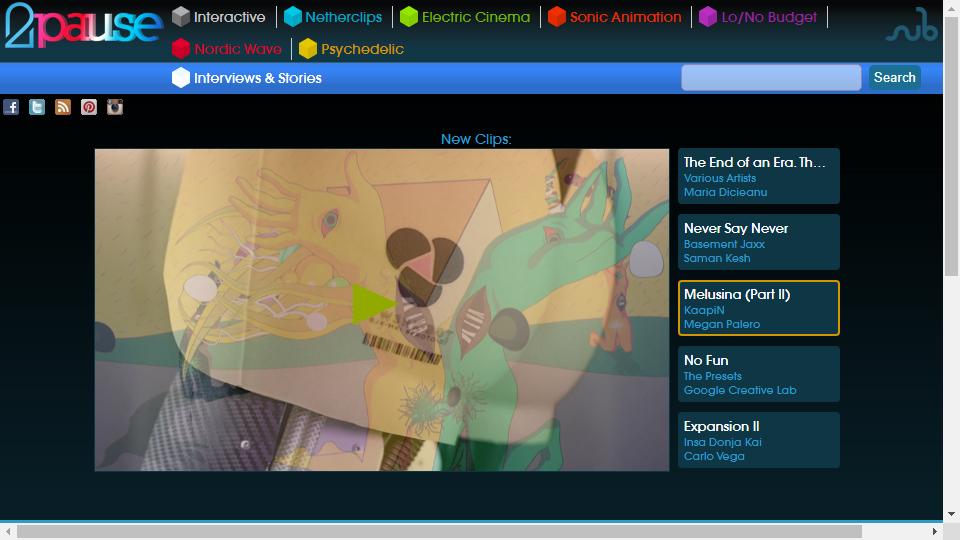The height and width of the screenshot is (540, 960).
Task: Open director Maria Dicieanu link
Action: point(725,192)
